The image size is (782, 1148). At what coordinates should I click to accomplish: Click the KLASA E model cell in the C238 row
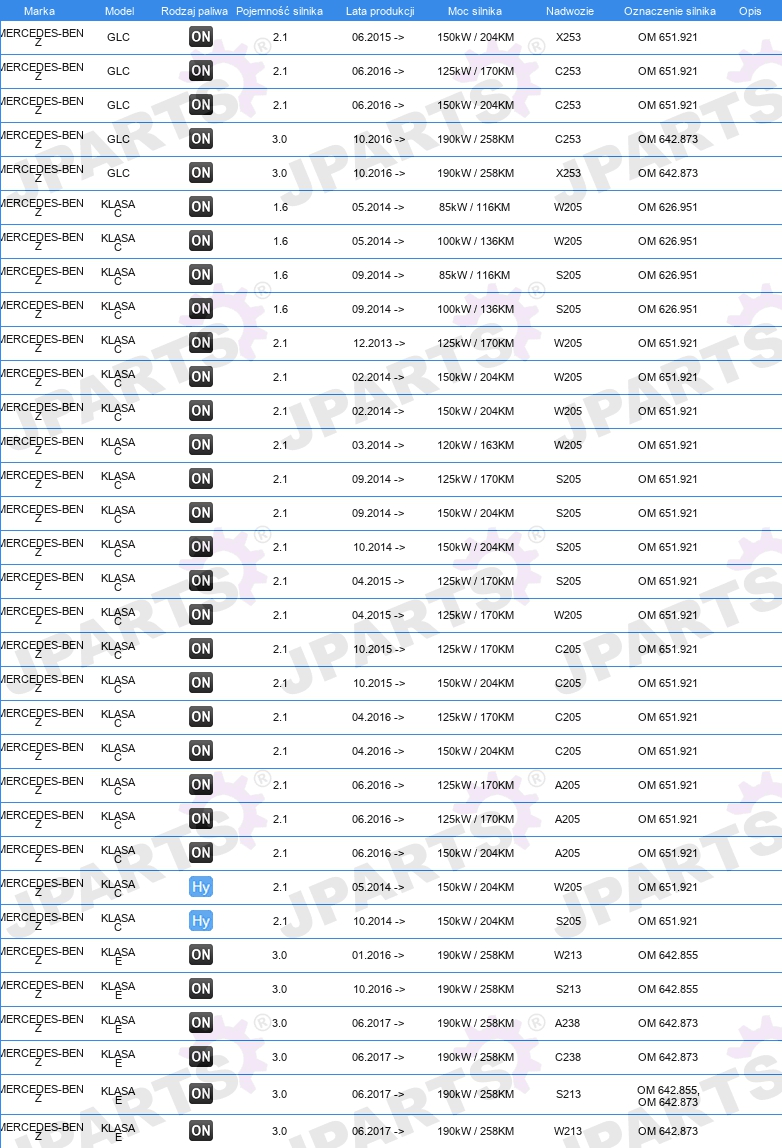(118, 1058)
